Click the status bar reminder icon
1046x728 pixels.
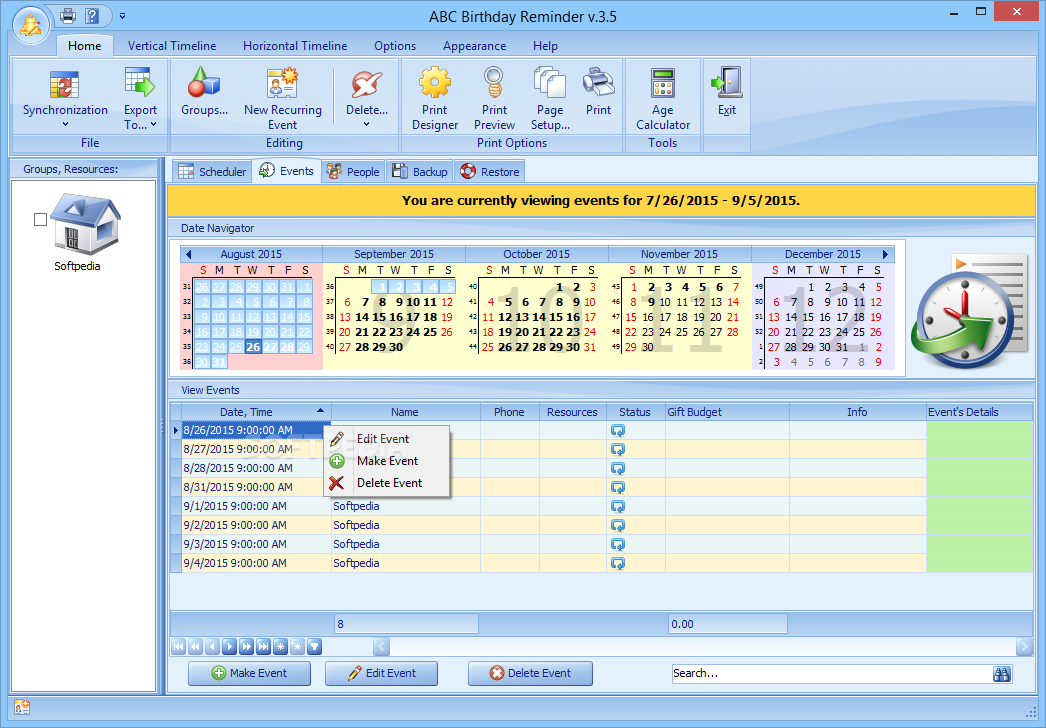coord(22,707)
